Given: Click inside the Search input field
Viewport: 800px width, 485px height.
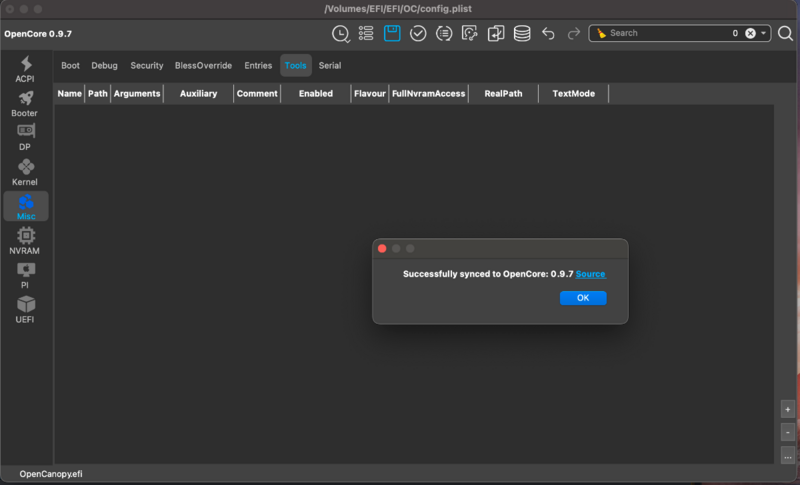Looking at the screenshot, I should pos(665,33).
